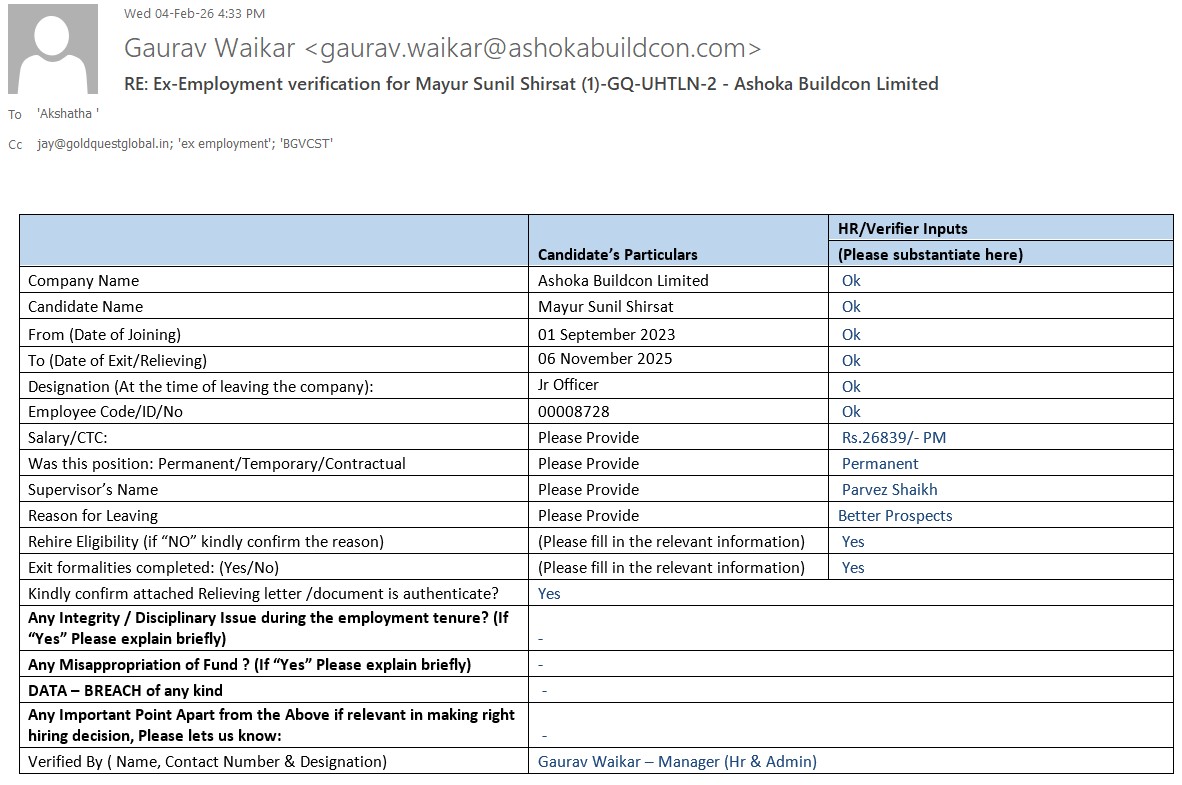Screen dimensions: 1182x785
Task: Select Employee Code/ID/No label
Action: pos(105,412)
